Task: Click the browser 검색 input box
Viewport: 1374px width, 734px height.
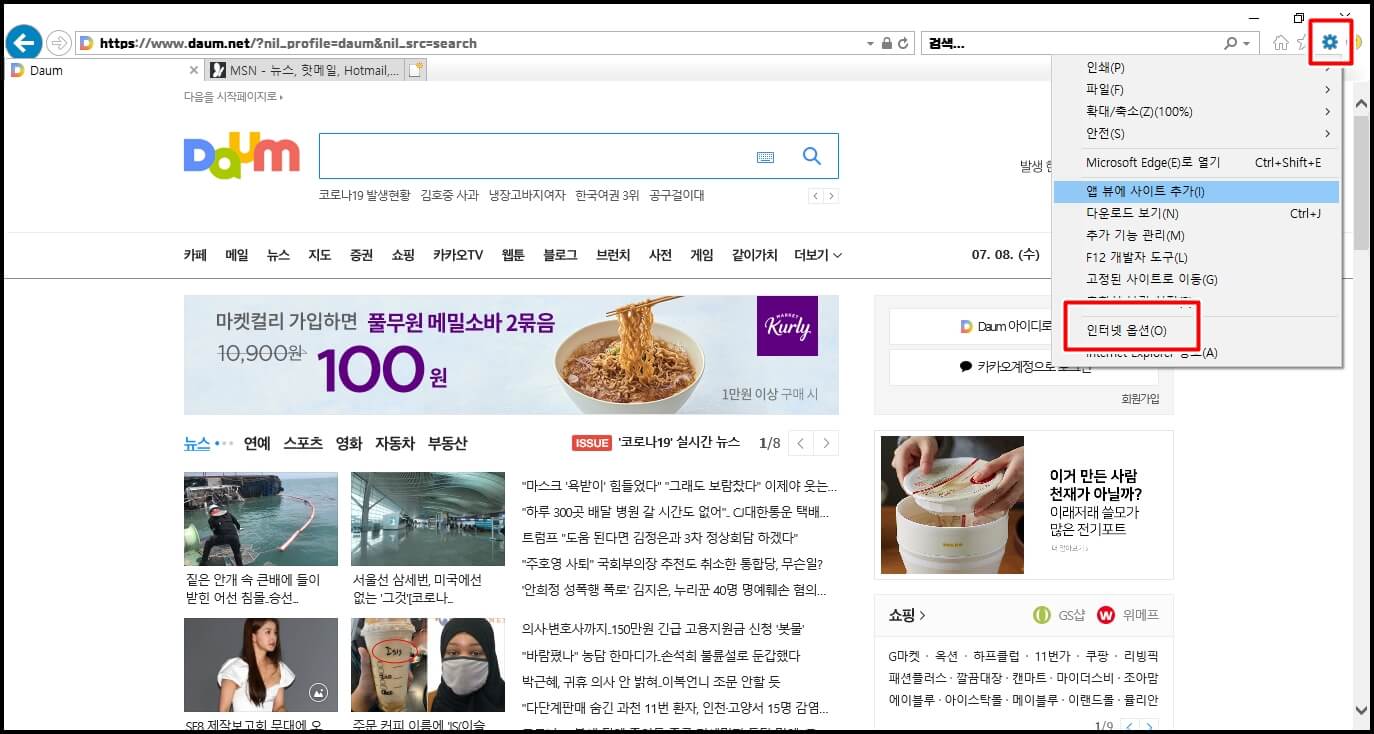Action: coord(1070,44)
